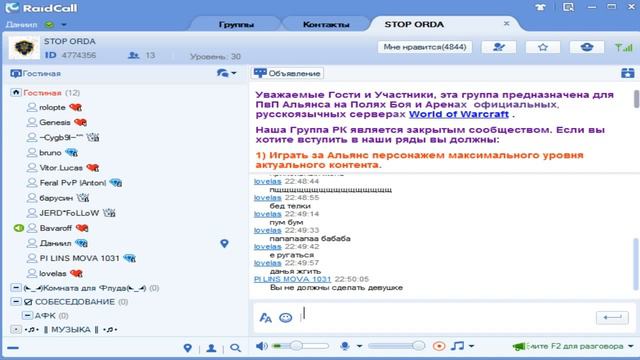Image resolution: width=640 pixels, height=360 pixels.
Task: Select user lovelas in the member list
Action: 53,273
